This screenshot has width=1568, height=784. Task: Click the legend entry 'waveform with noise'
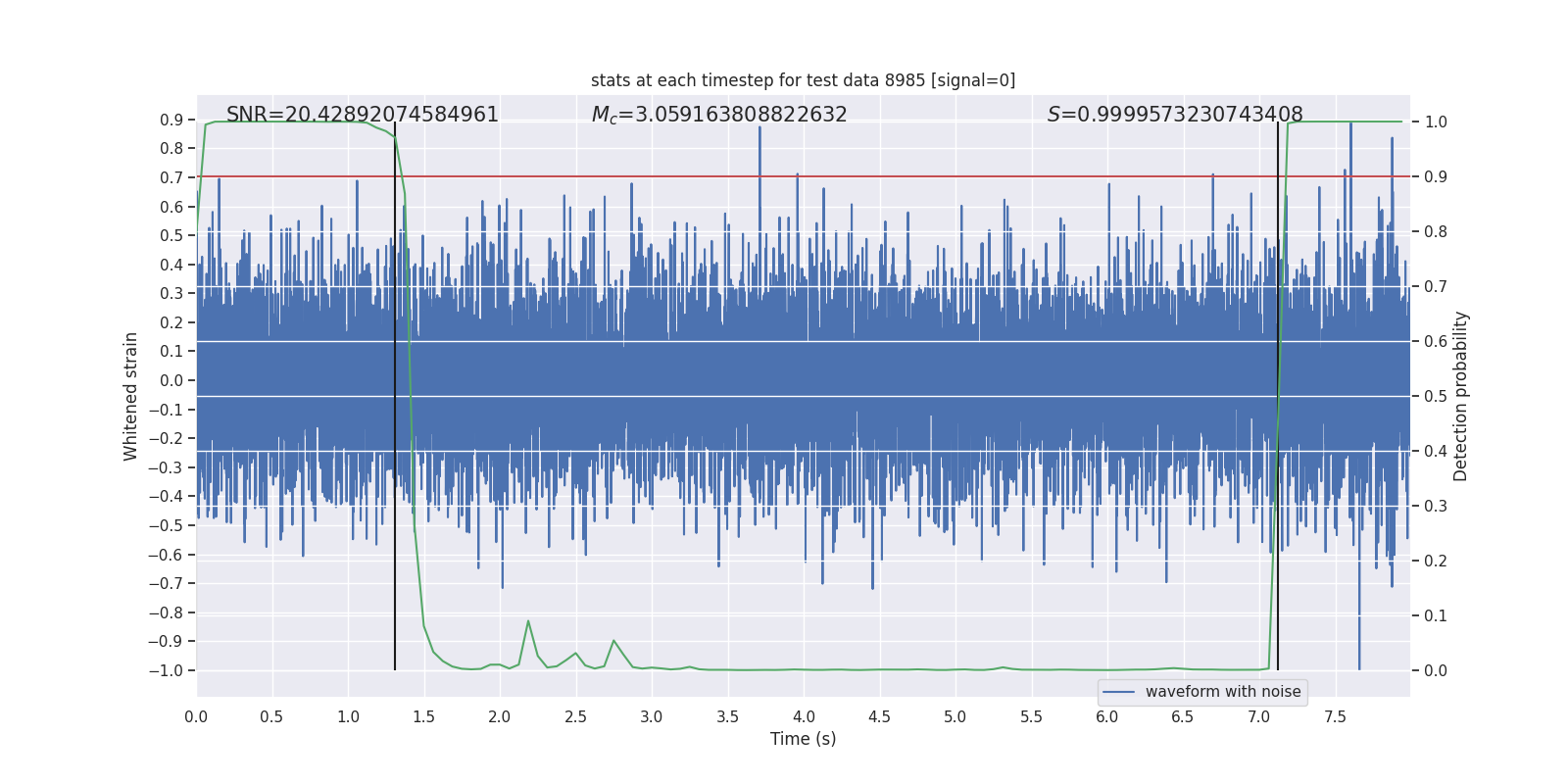pyautogui.click(x=1223, y=692)
